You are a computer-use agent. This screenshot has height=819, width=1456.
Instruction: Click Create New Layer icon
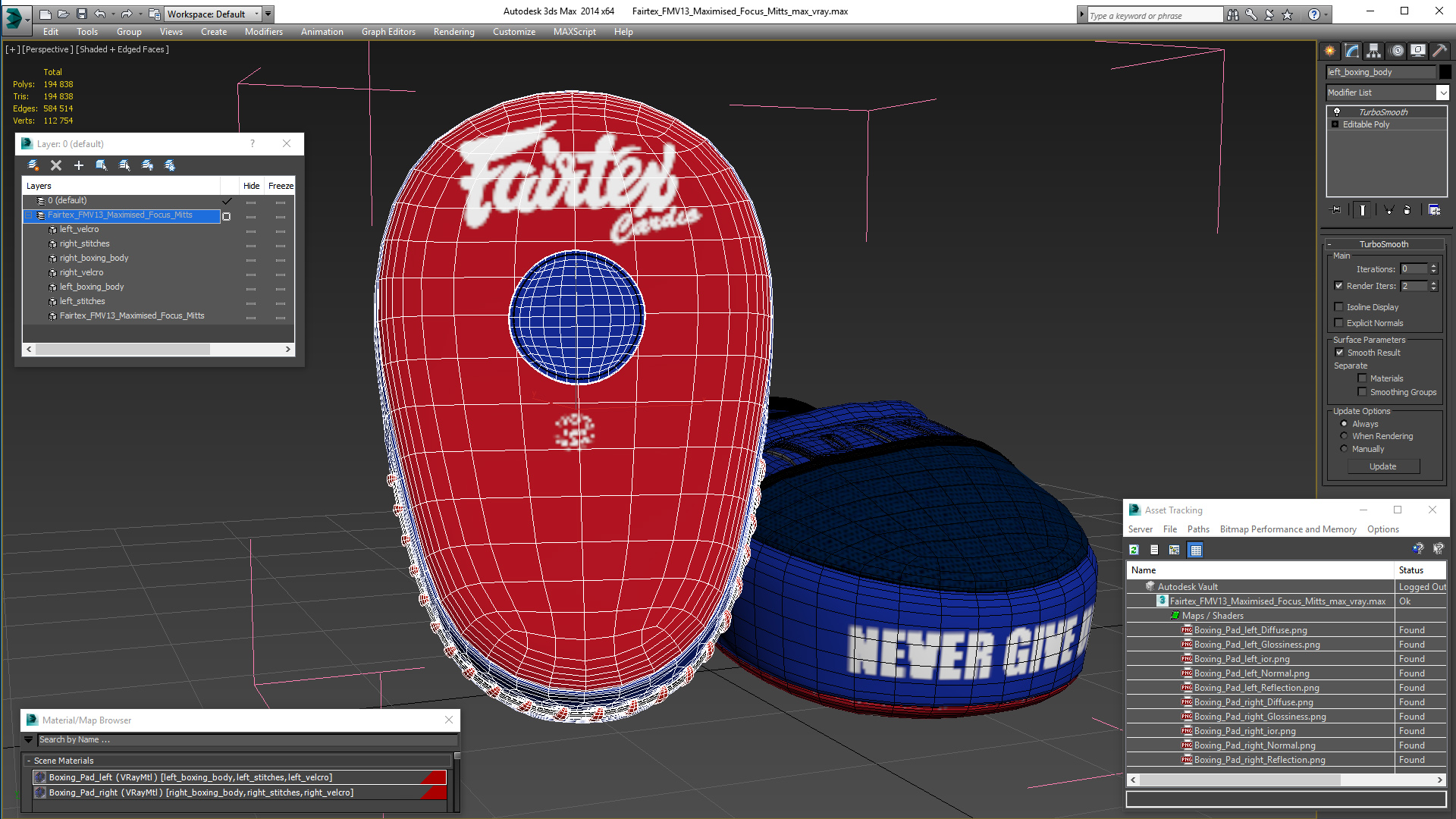(33, 165)
